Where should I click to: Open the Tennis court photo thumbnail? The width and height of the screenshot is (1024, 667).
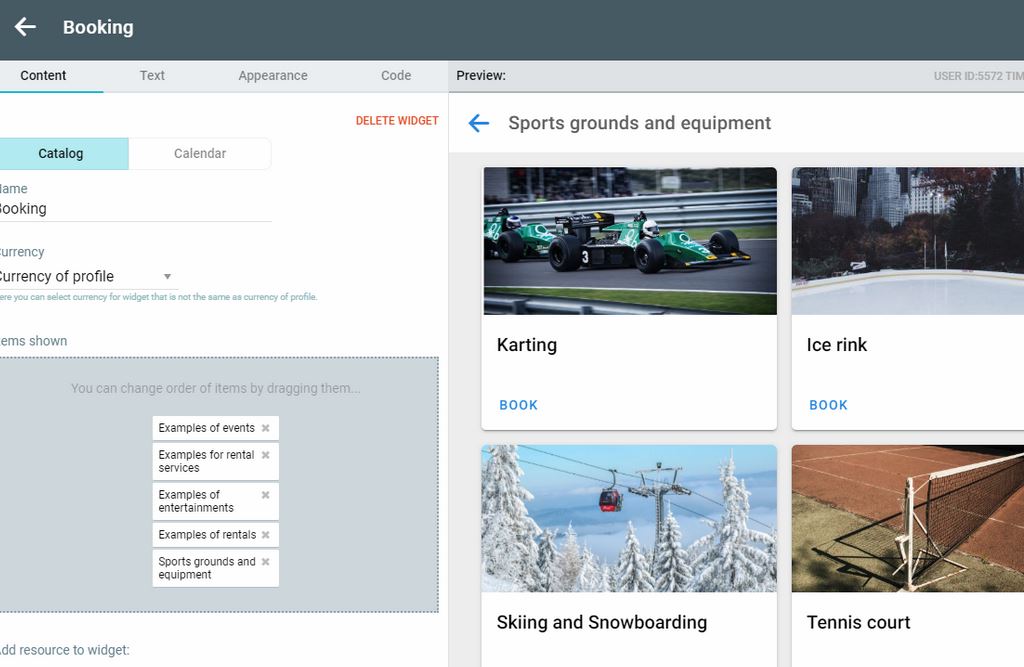tap(908, 519)
